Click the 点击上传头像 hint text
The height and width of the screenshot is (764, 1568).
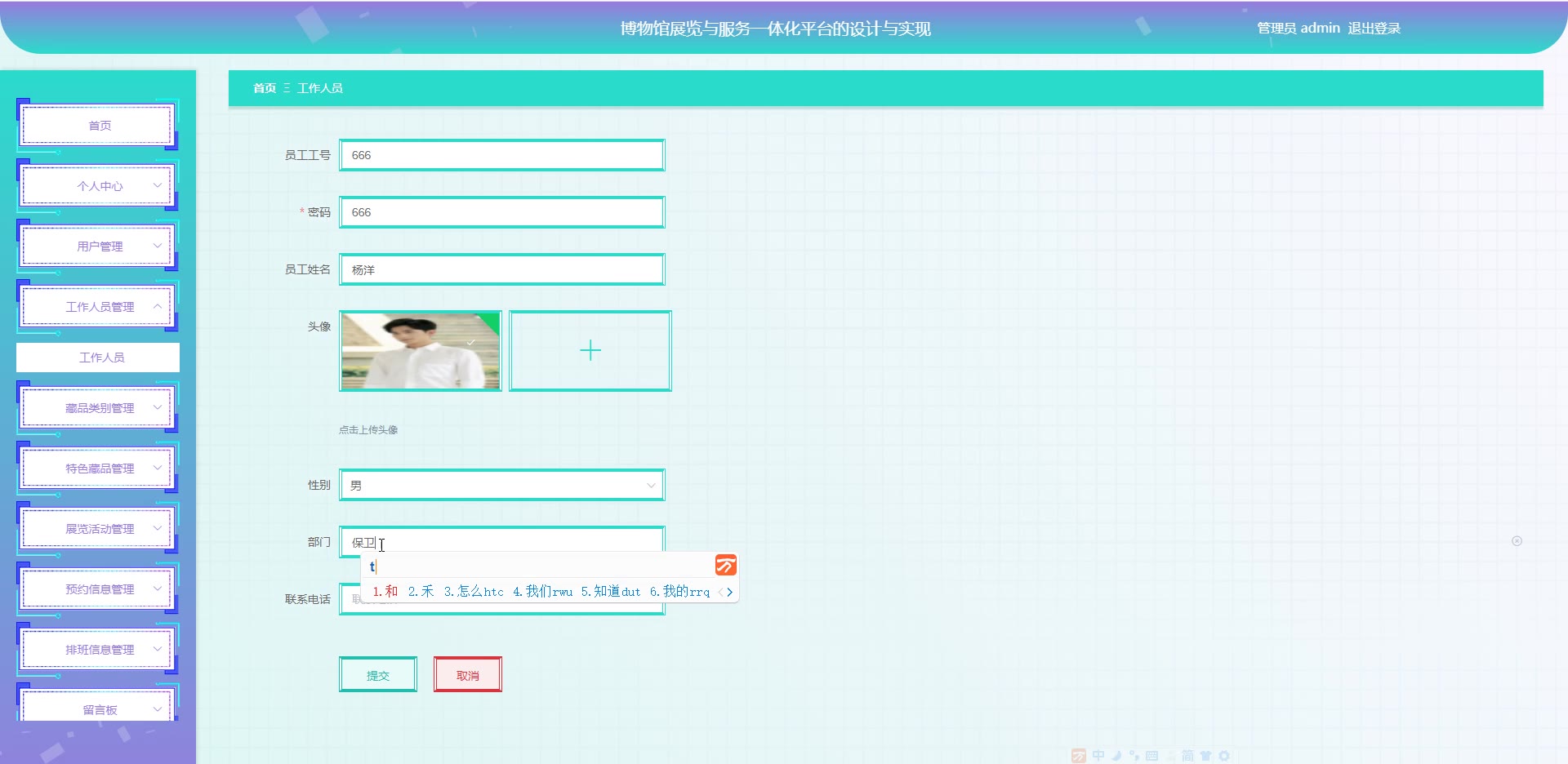(x=368, y=430)
